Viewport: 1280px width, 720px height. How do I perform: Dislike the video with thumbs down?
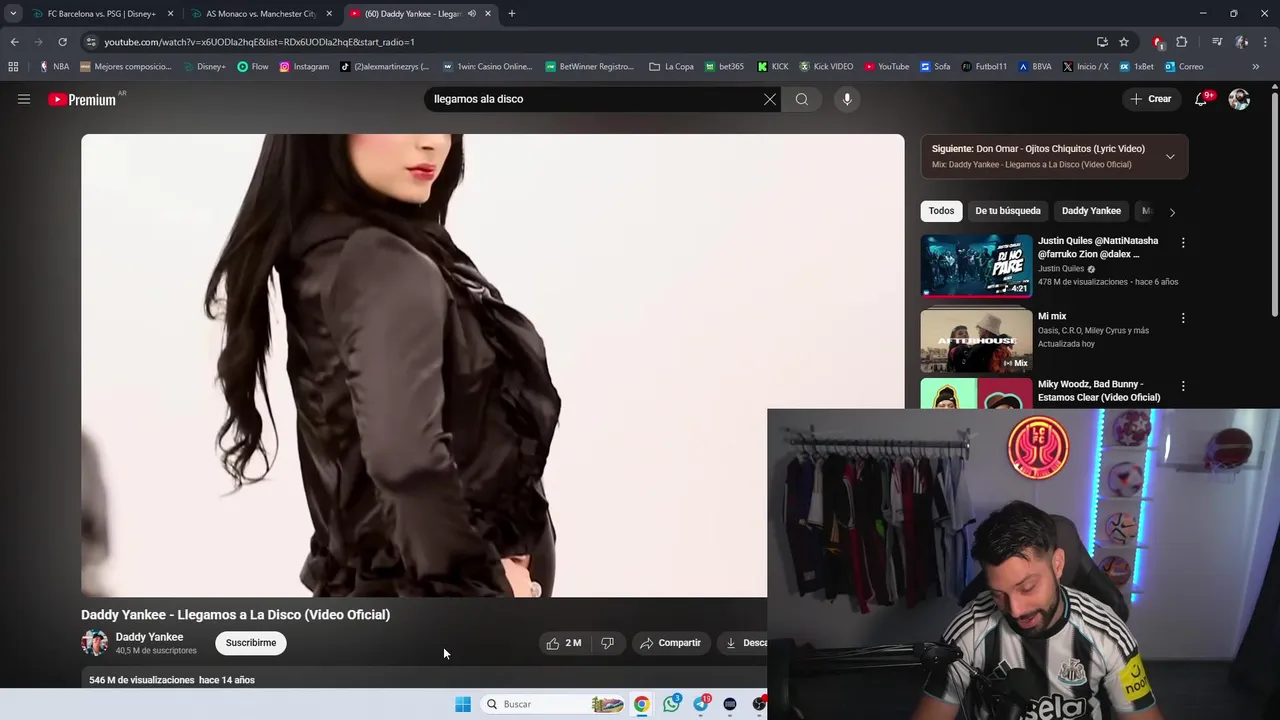click(x=607, y=643)
